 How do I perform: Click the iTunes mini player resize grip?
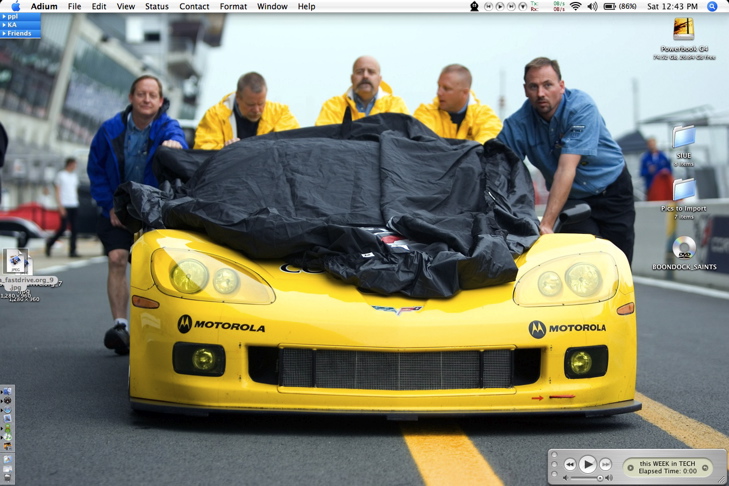[x=722, y=480]
